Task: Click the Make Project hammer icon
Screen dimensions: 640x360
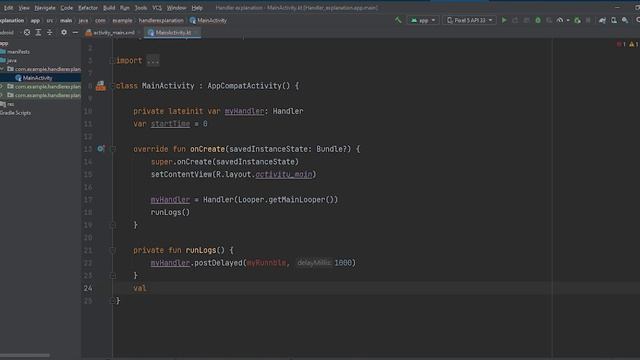Action: click(398, 20)
